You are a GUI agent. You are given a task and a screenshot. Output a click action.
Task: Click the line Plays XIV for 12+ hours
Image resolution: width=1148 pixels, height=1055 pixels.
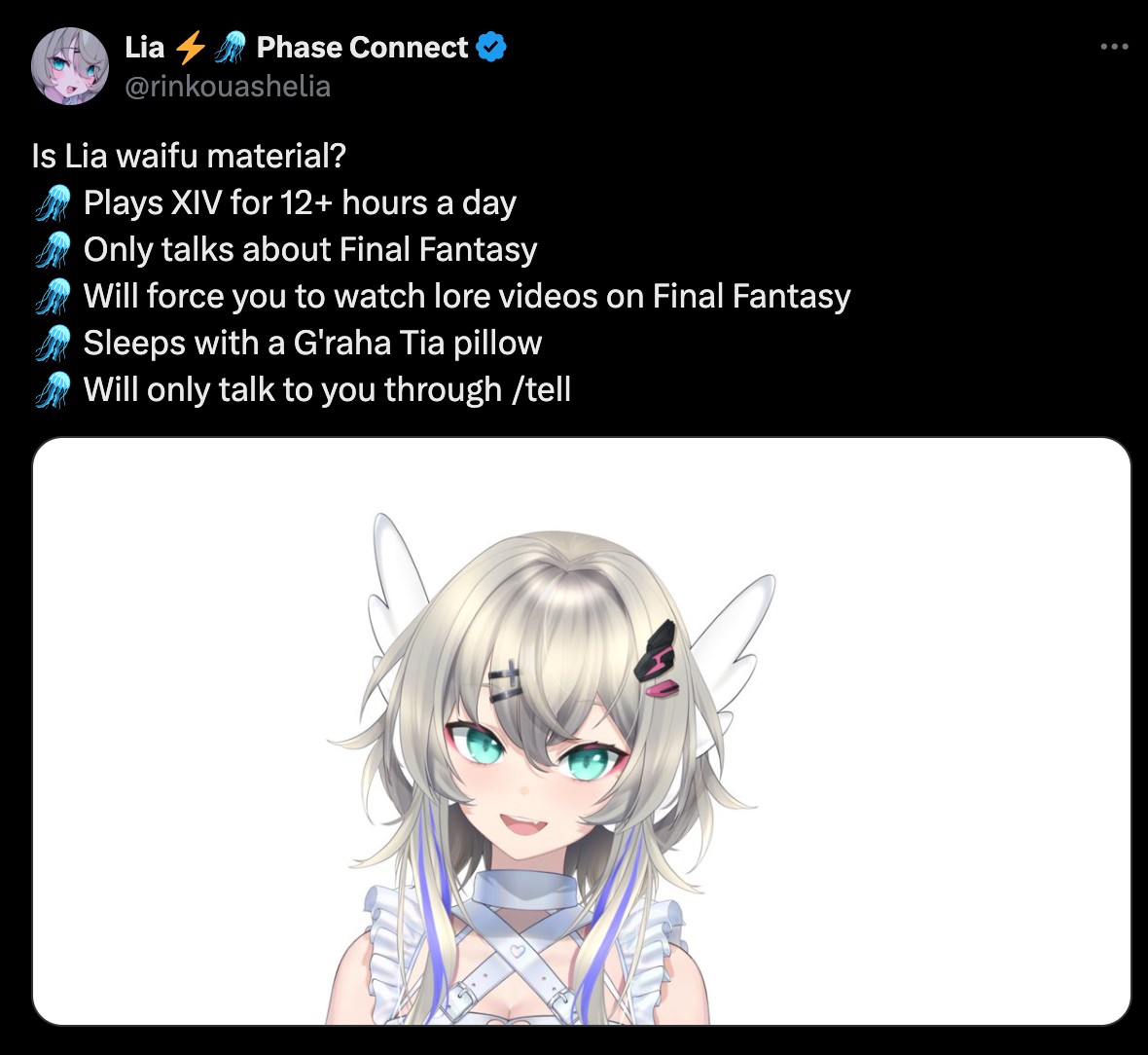point(301,203)
